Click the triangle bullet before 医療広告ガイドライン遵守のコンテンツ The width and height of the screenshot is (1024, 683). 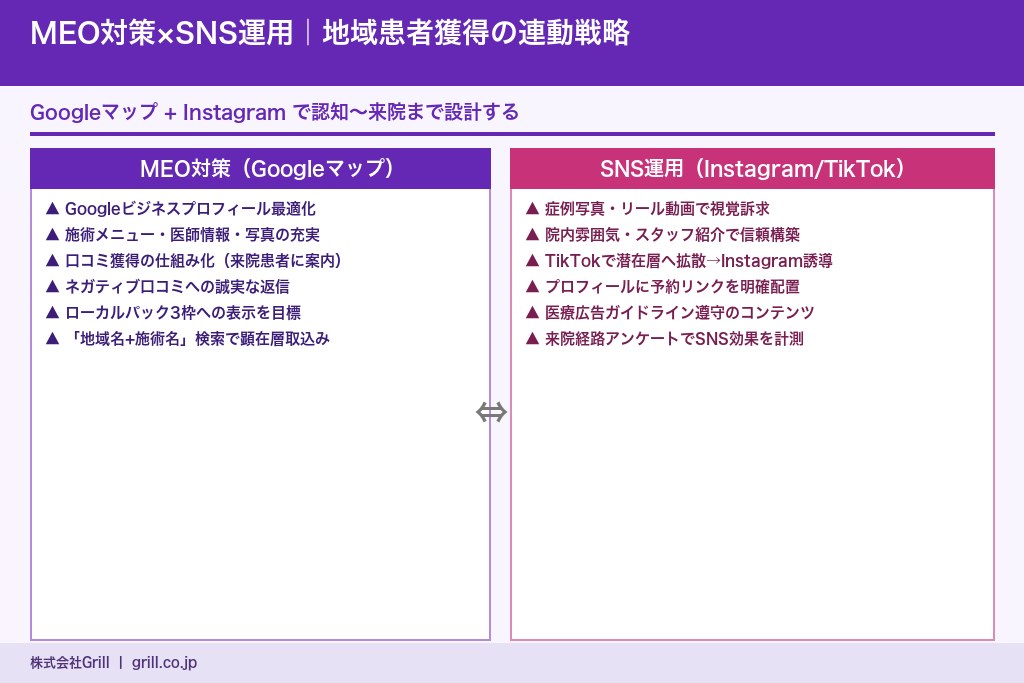[533, 313]
